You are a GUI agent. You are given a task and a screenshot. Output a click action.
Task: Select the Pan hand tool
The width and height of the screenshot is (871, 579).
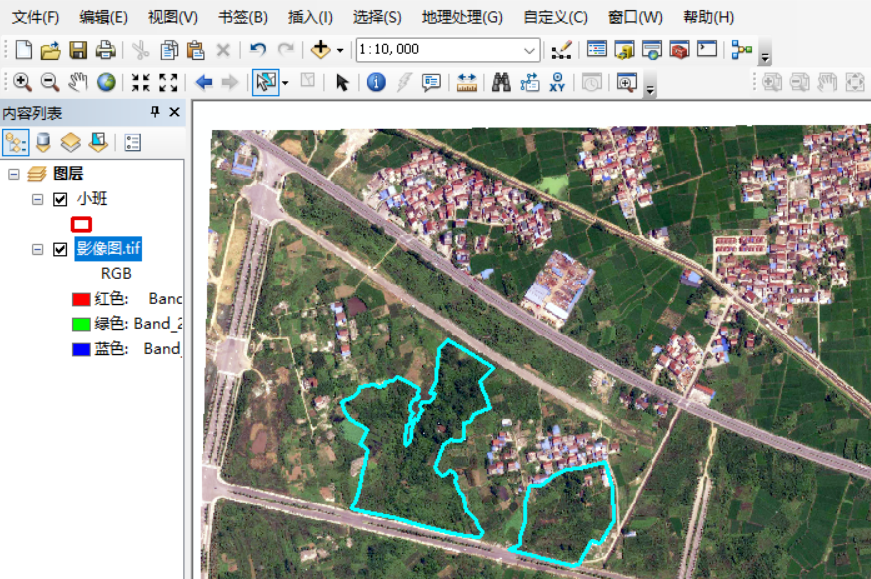tap(77, 82)
